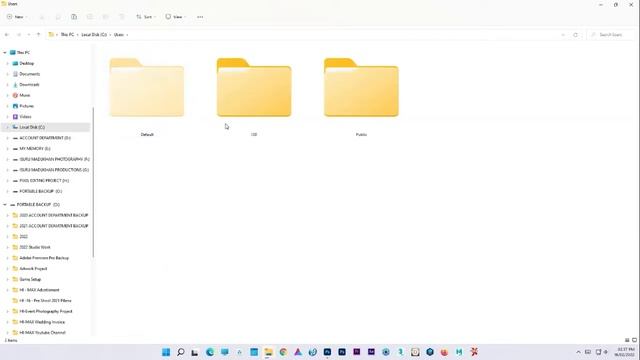
Task: Switch to large thumbnails view icon in status bar
Action: (634, 340)
